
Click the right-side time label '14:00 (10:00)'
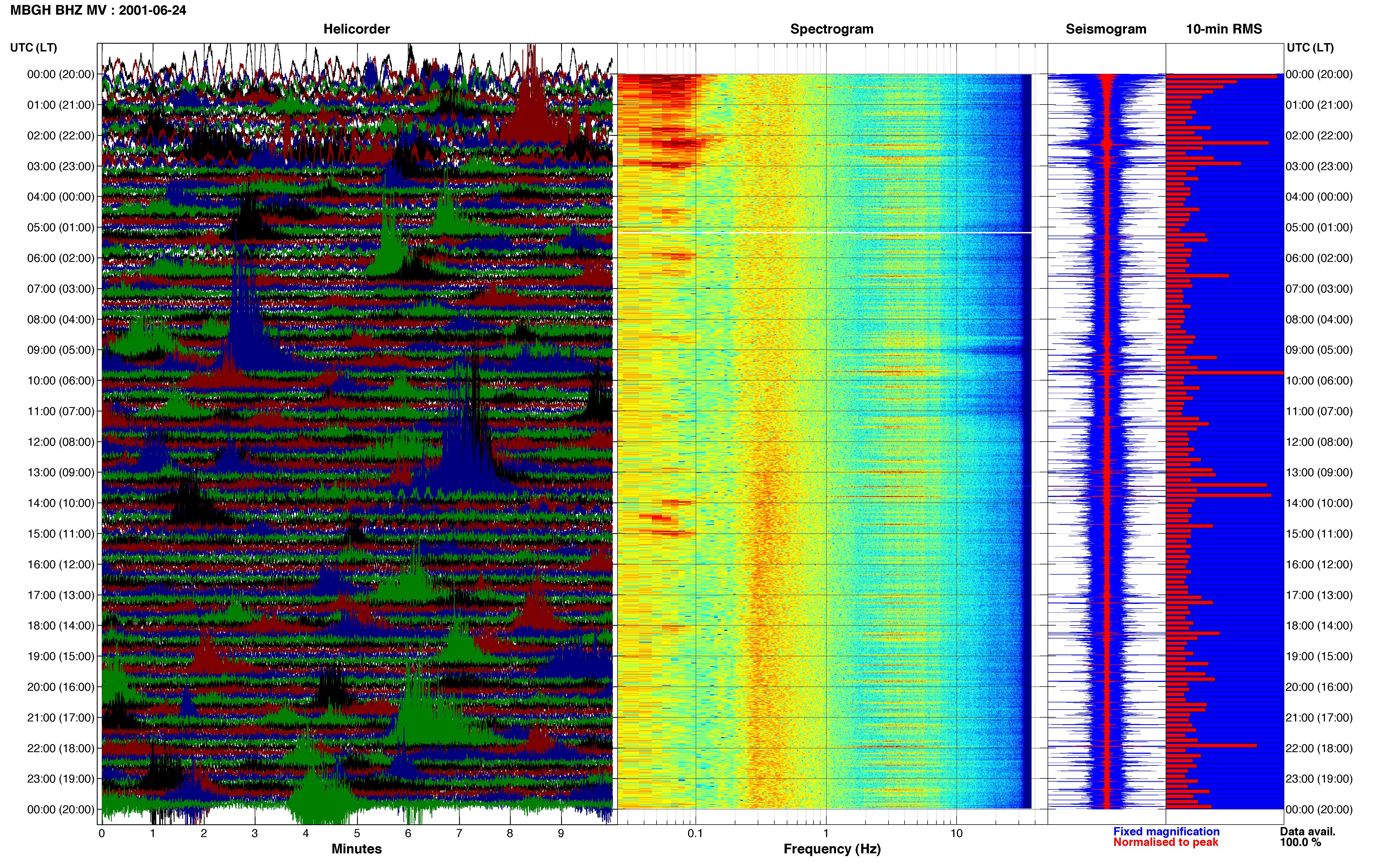click(x=1319, y=504)
